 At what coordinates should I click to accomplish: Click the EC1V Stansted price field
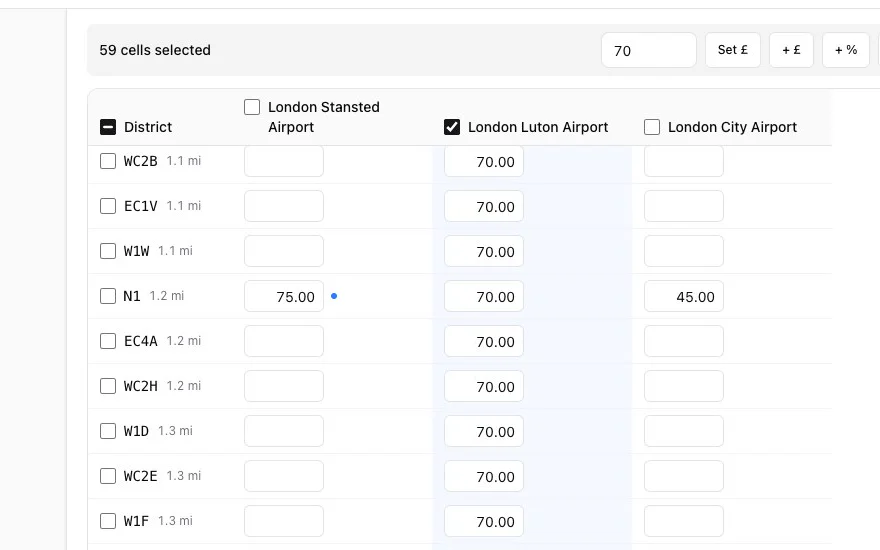coord(284,206)
